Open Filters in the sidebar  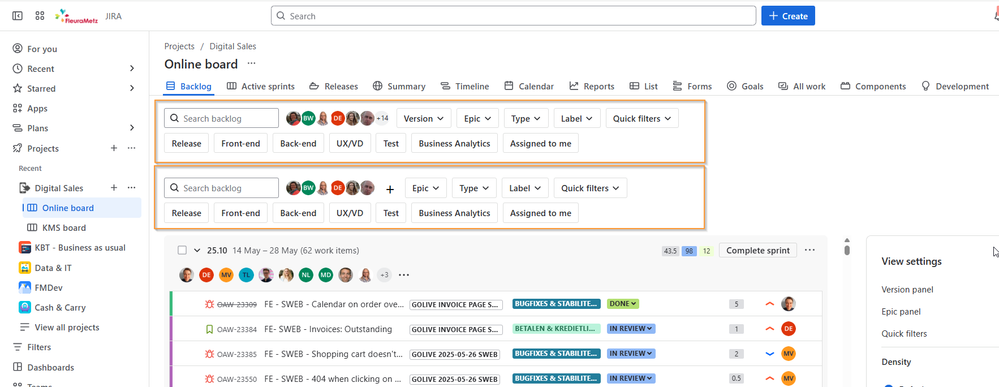click(x=39, y=347)
